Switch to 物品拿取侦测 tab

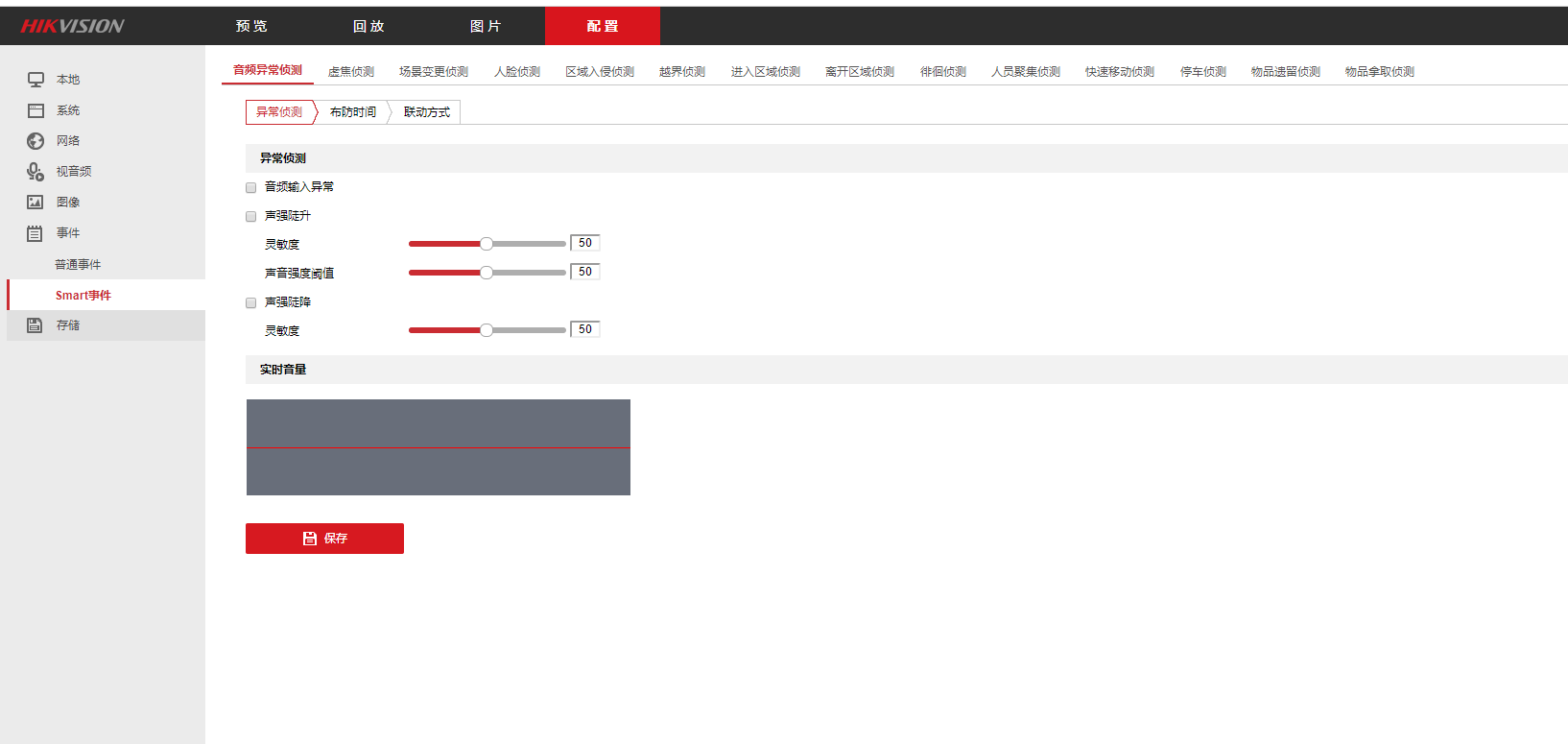(x=1380, y=72)
